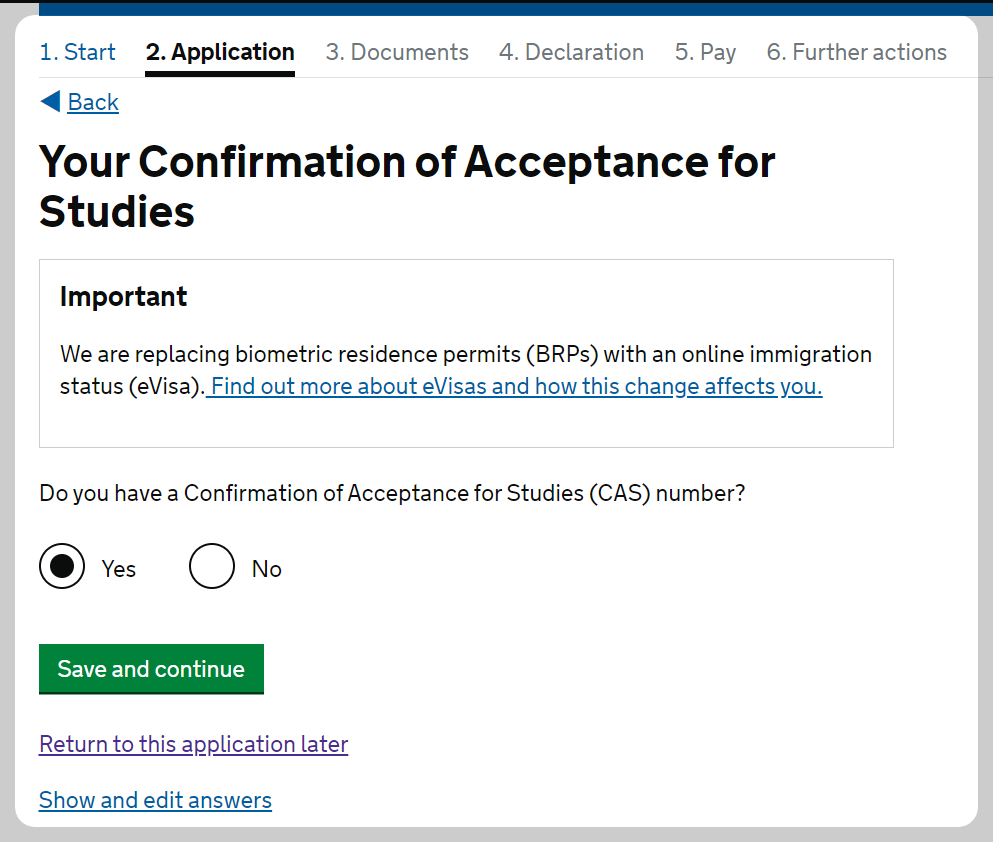Click the Important notice heading
993x842 pixels.
[x=124, y=296]
